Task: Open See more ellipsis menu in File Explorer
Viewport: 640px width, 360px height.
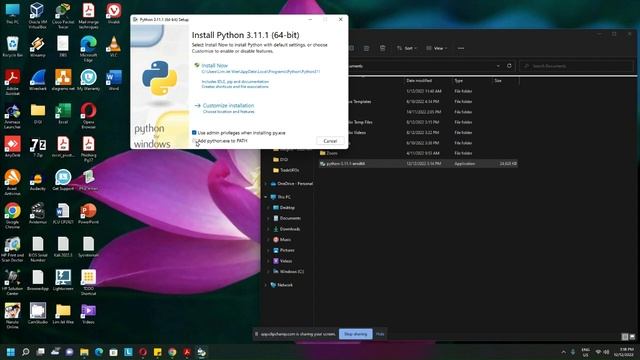Action: [x=461, y=48]
